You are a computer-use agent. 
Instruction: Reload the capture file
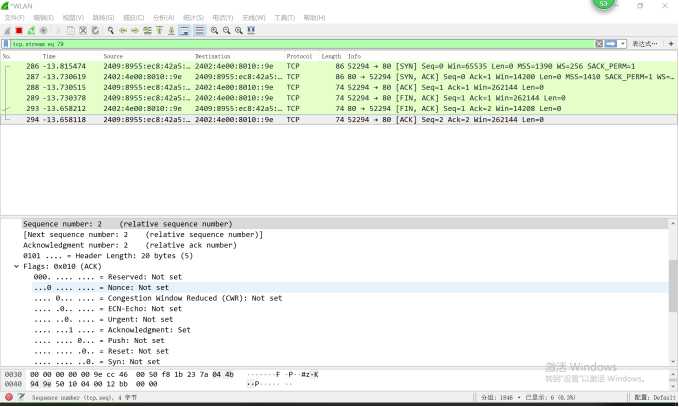(95, 30)
